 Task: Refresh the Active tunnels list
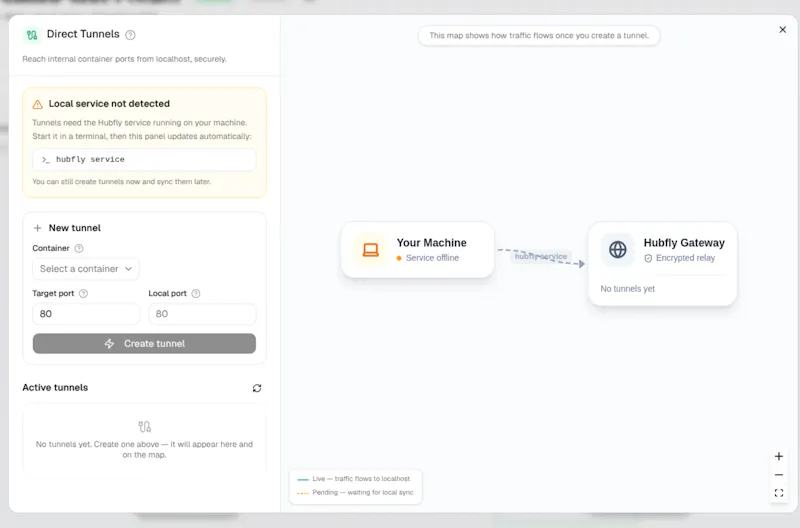[257, 388]
